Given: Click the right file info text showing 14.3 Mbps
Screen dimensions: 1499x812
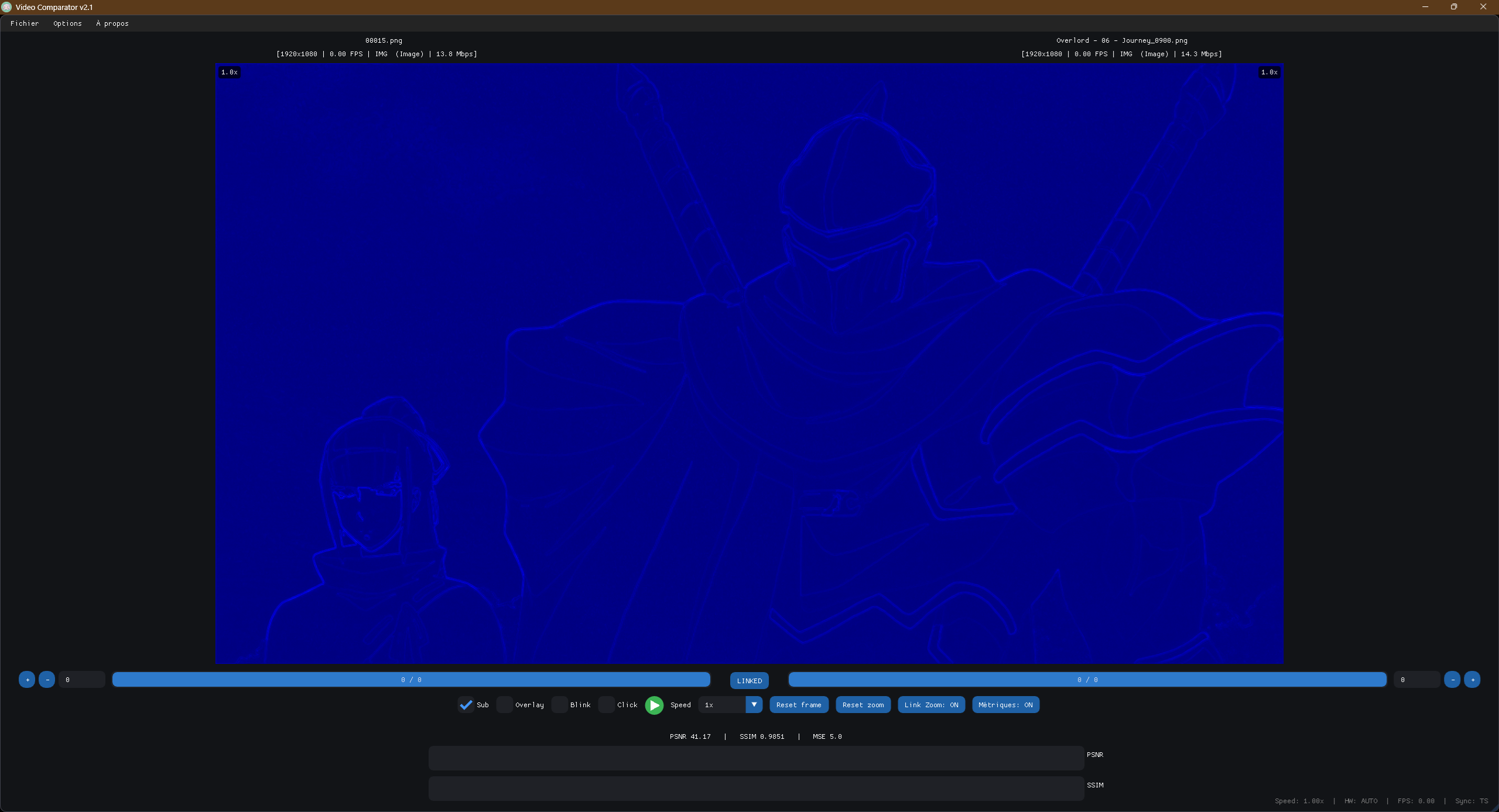Looking at the screenshot, I should 1121,54.
